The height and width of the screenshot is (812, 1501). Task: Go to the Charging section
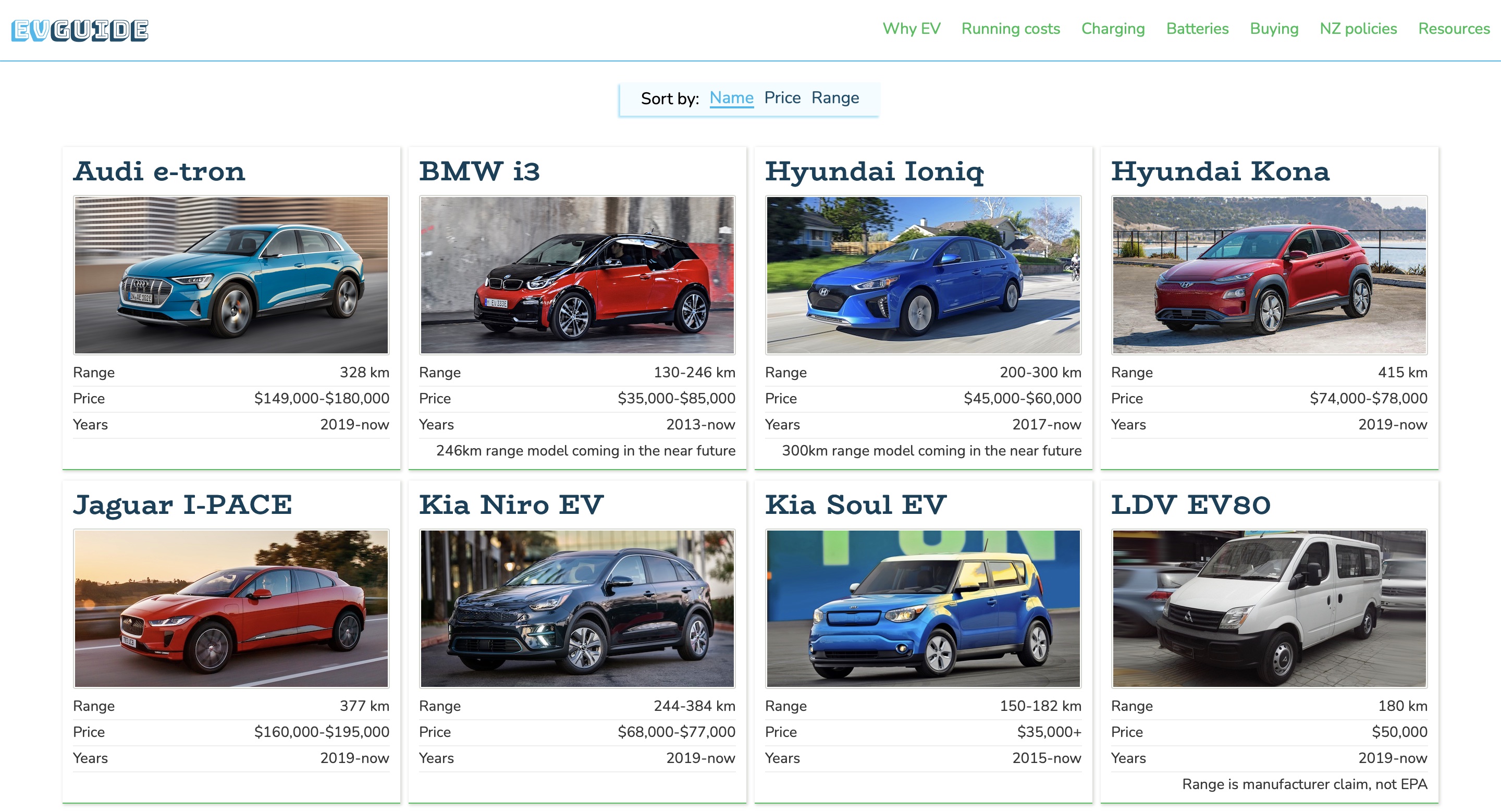(1112, 29)
